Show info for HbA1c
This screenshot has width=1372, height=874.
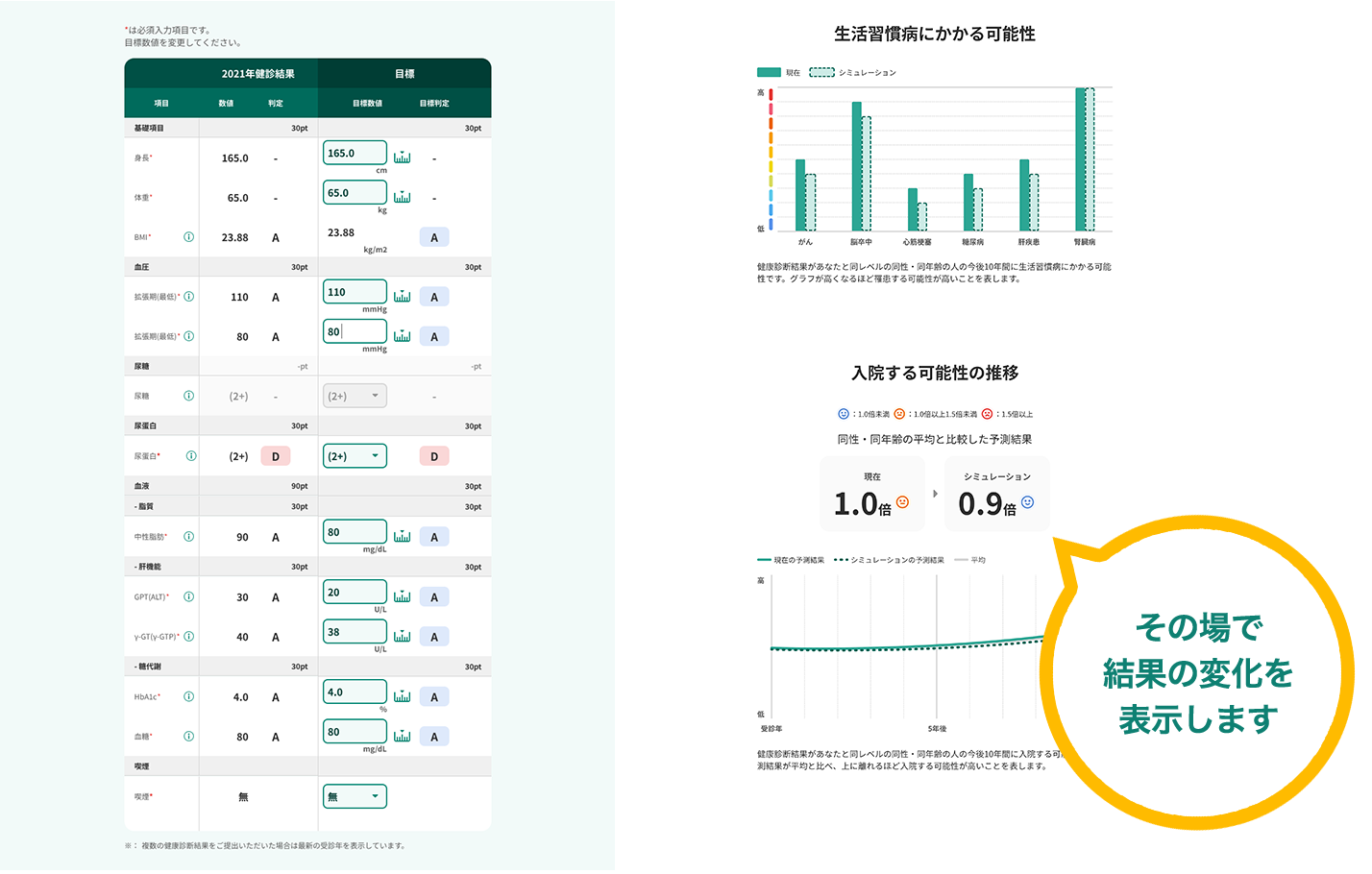pos(188,697)
